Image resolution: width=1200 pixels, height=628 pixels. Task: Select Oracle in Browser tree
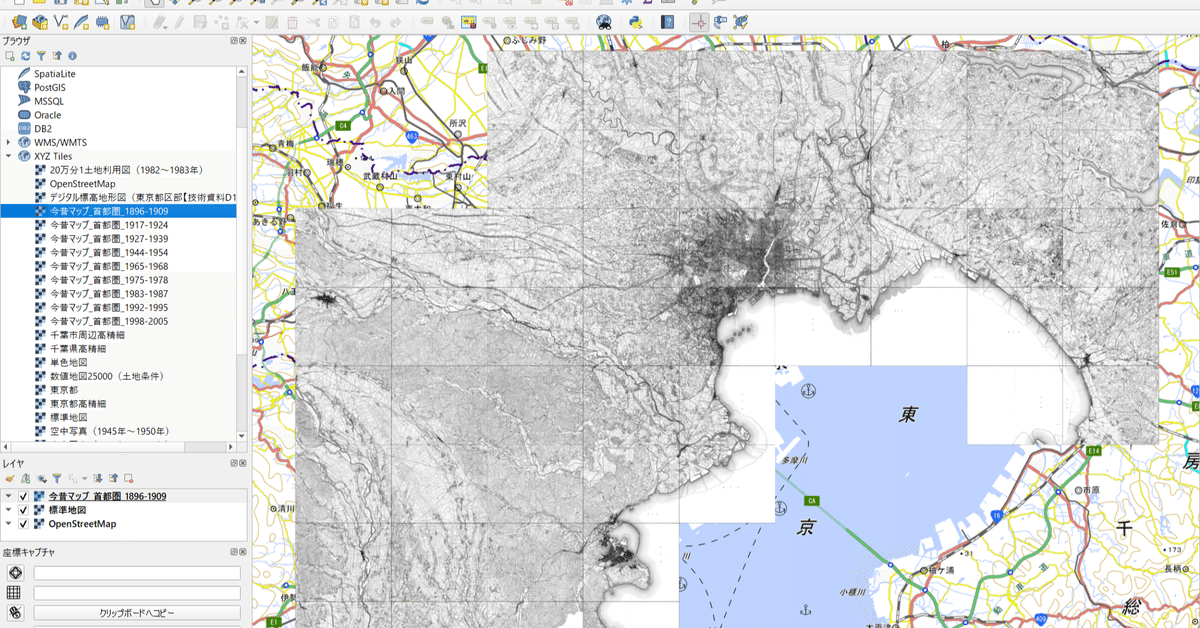pyautogui.click(x=47, y=115)
